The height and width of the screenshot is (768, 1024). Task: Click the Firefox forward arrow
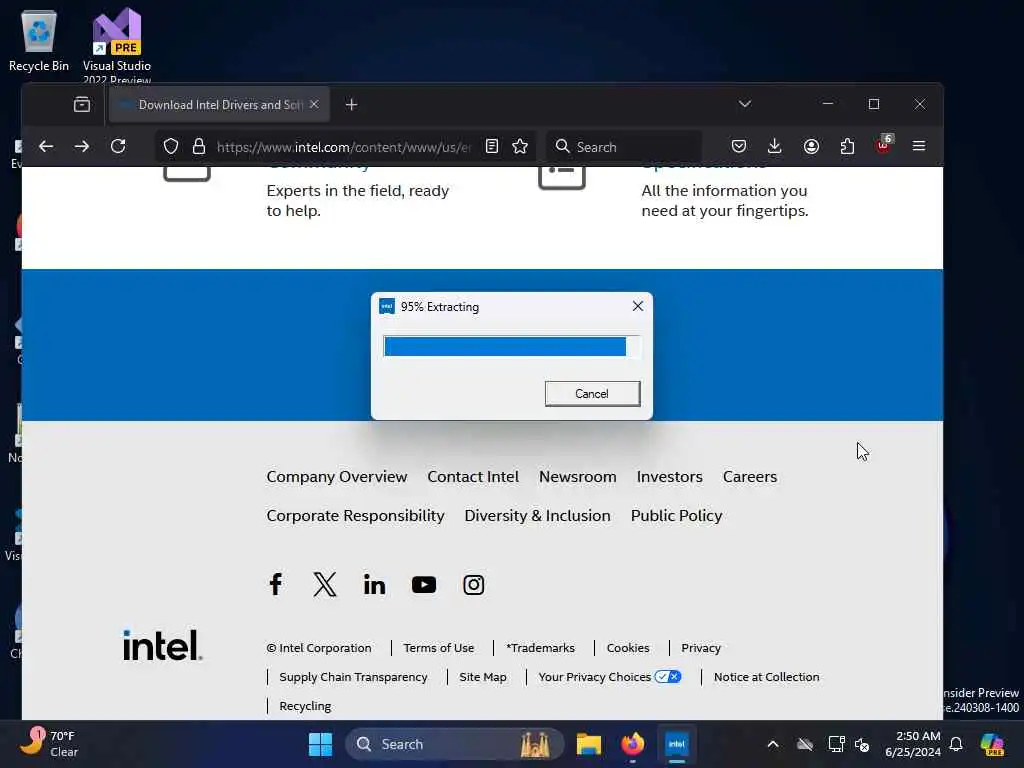tap(82, 146)
